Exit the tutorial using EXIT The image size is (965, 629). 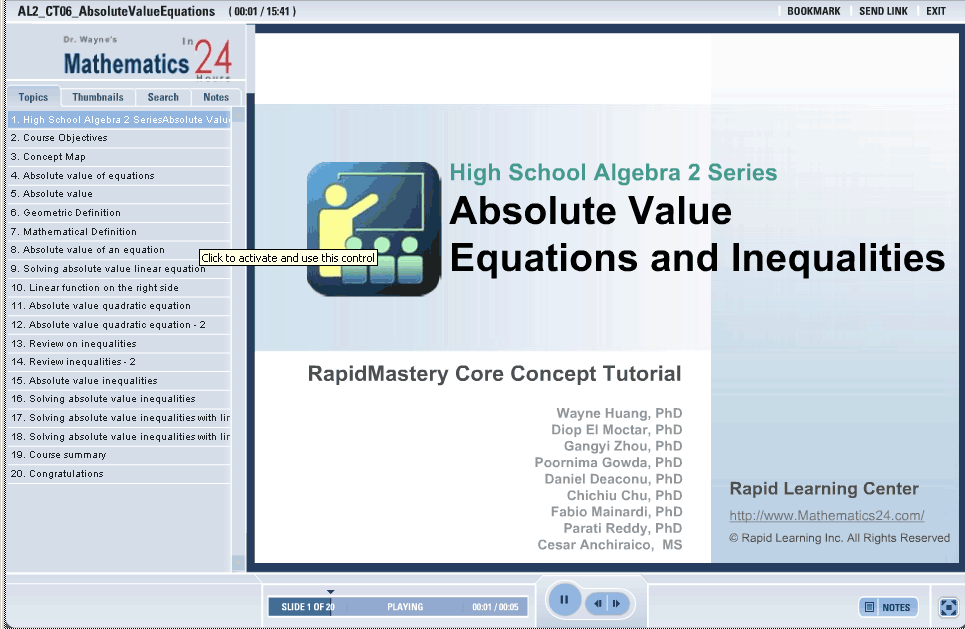click(935, 11)
